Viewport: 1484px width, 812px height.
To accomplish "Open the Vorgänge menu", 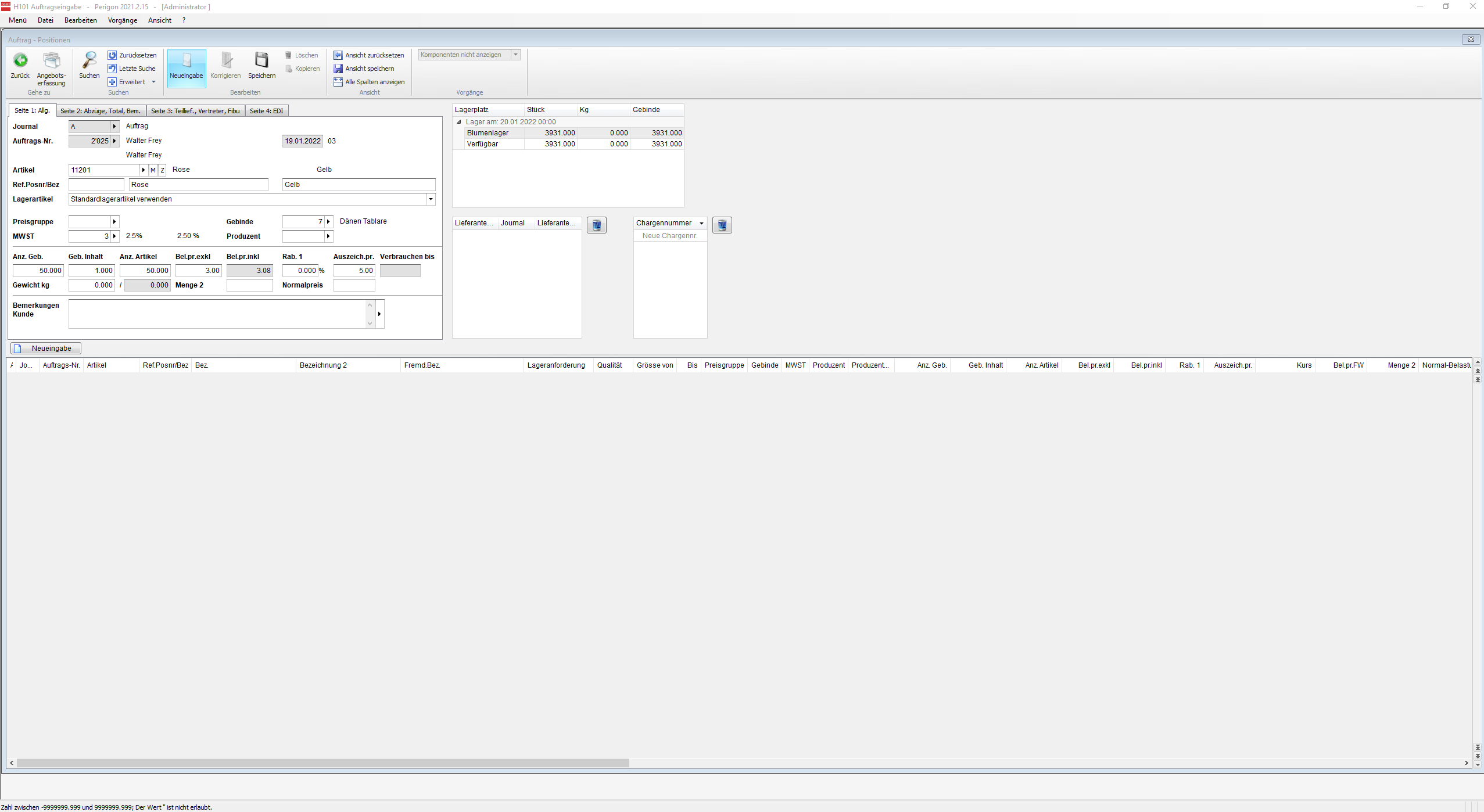I will pyautogui.click(x=123, y=20).
